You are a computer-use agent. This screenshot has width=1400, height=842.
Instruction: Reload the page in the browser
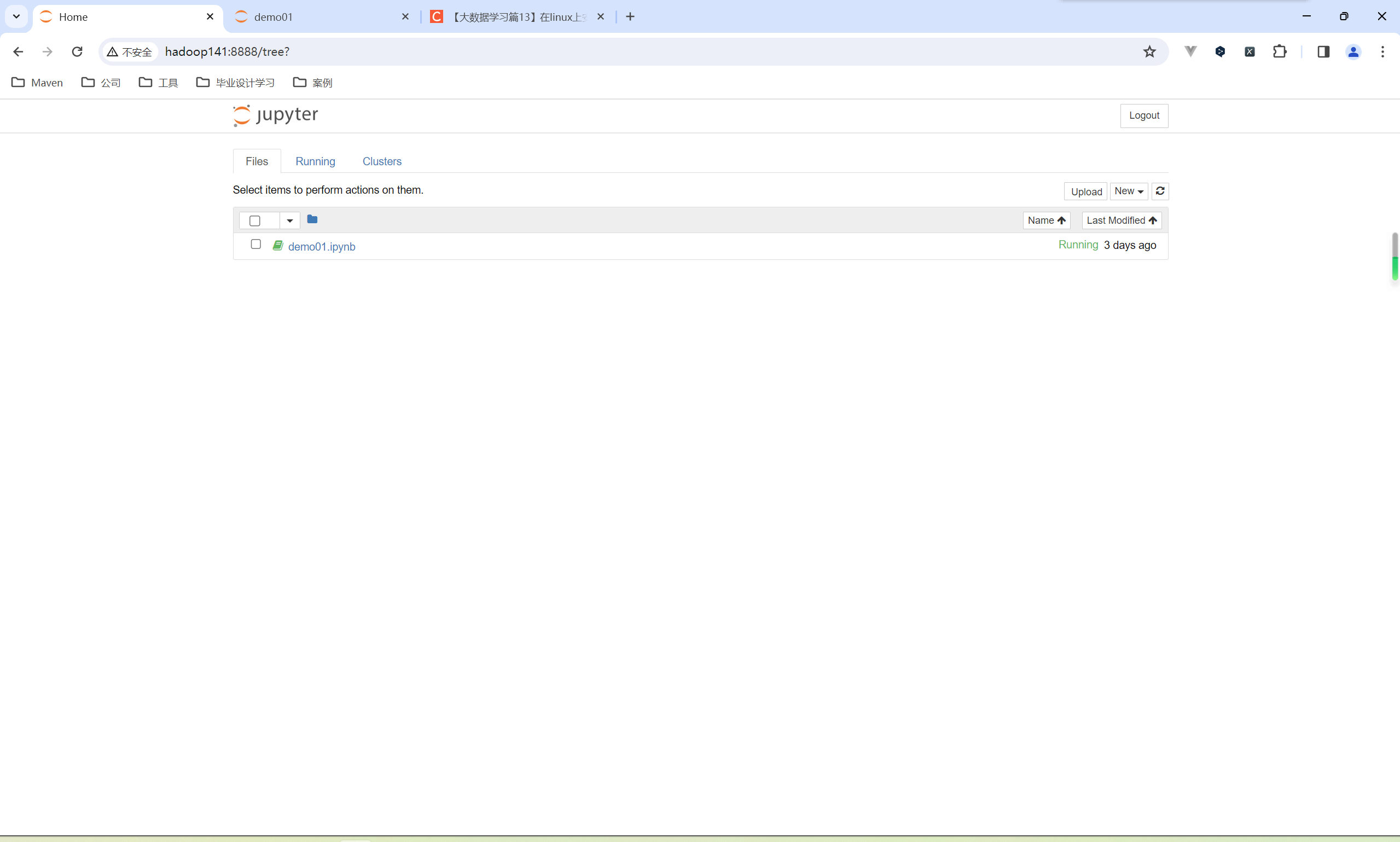pos(77,51)
